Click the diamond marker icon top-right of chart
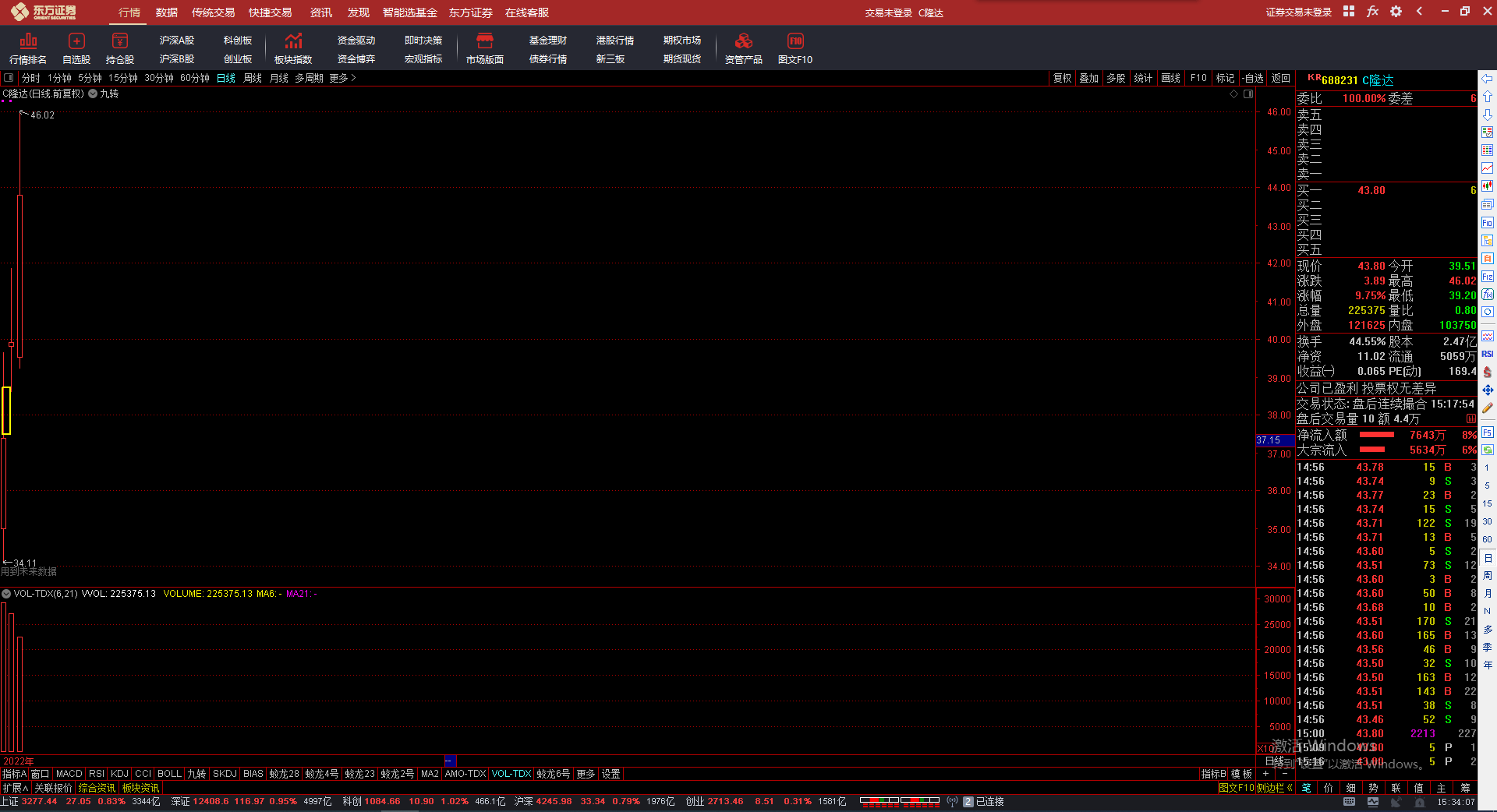This screenshot has width=1497, height=812. pyautogui.click(x=1233, y=94)
